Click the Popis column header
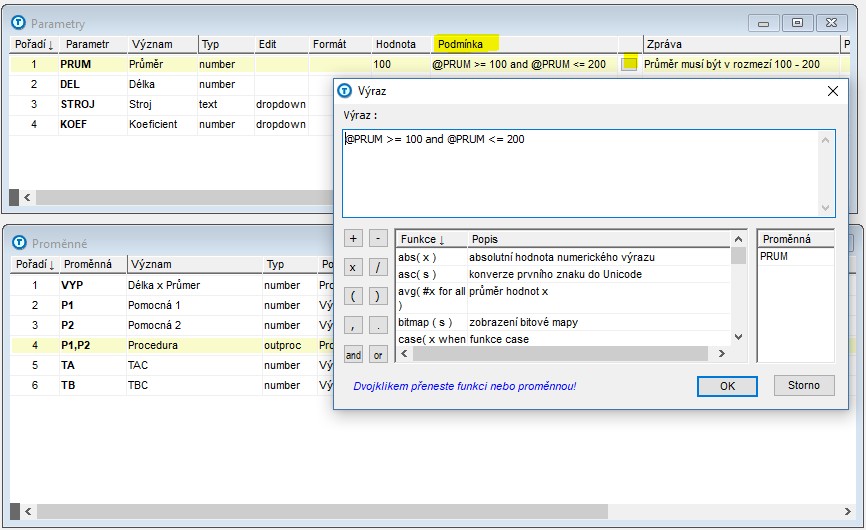The image size is (866, 530). tap(598, 239)
